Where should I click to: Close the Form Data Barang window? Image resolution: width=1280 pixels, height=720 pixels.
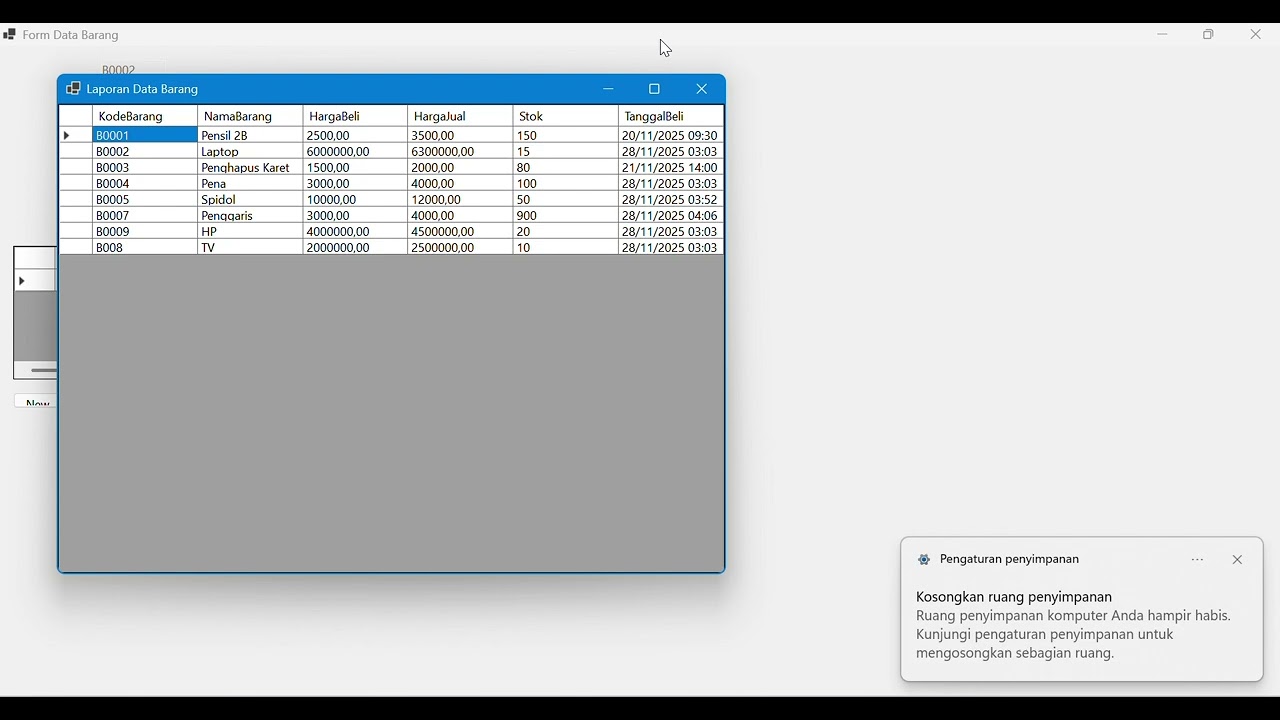tap(1256, 35)
